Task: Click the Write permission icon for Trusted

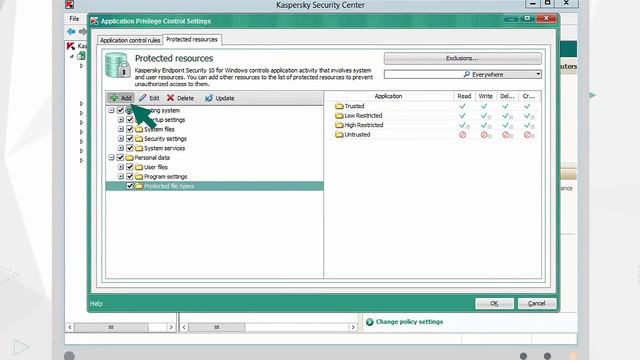Action: pos(484,106)
